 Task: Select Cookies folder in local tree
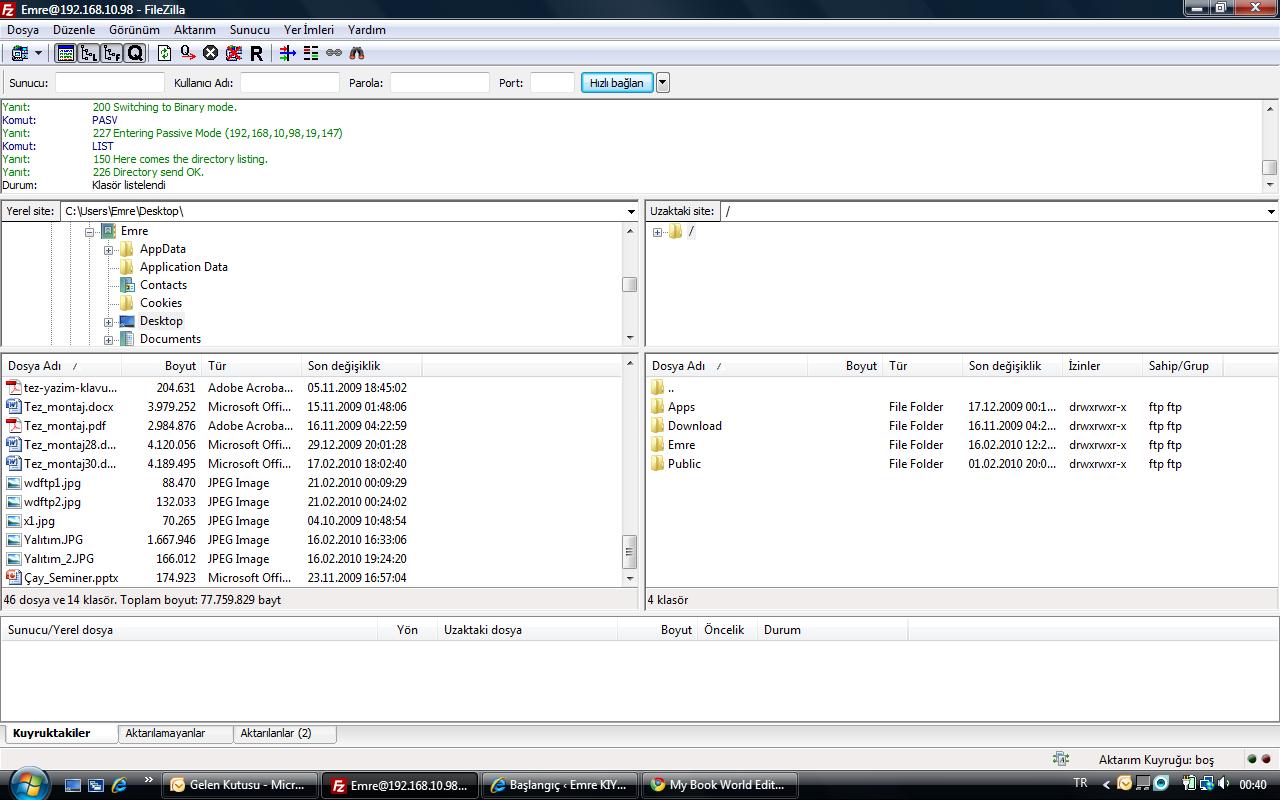click(x=161, y=303)
